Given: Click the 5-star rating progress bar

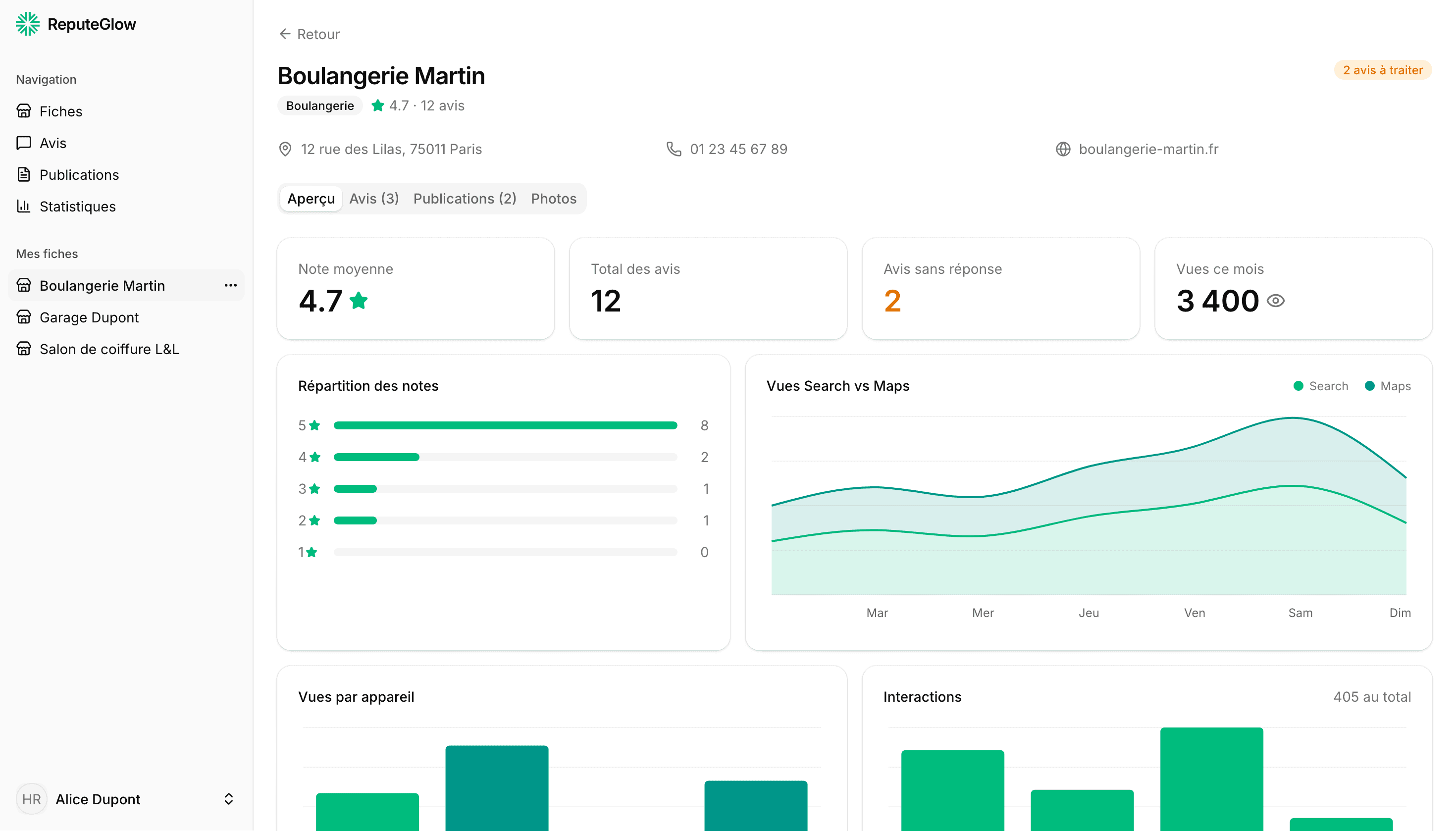Looking at the screenshot, I should (505, 425).
